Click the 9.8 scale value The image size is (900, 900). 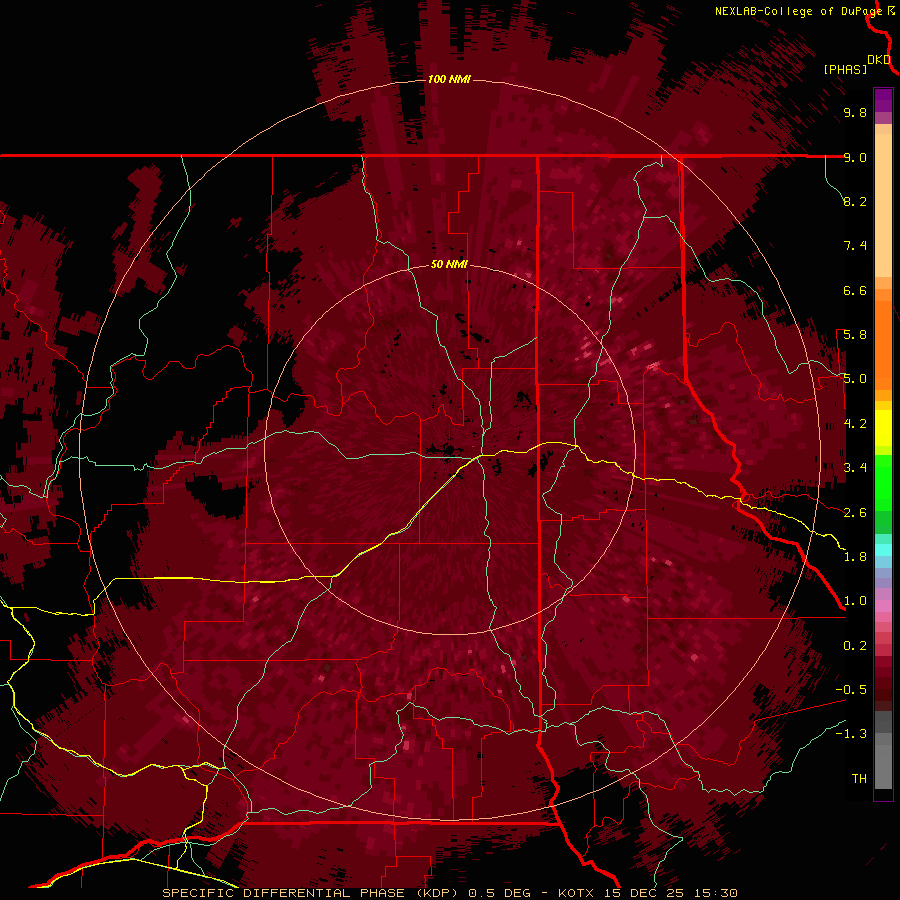click(855, 113)
